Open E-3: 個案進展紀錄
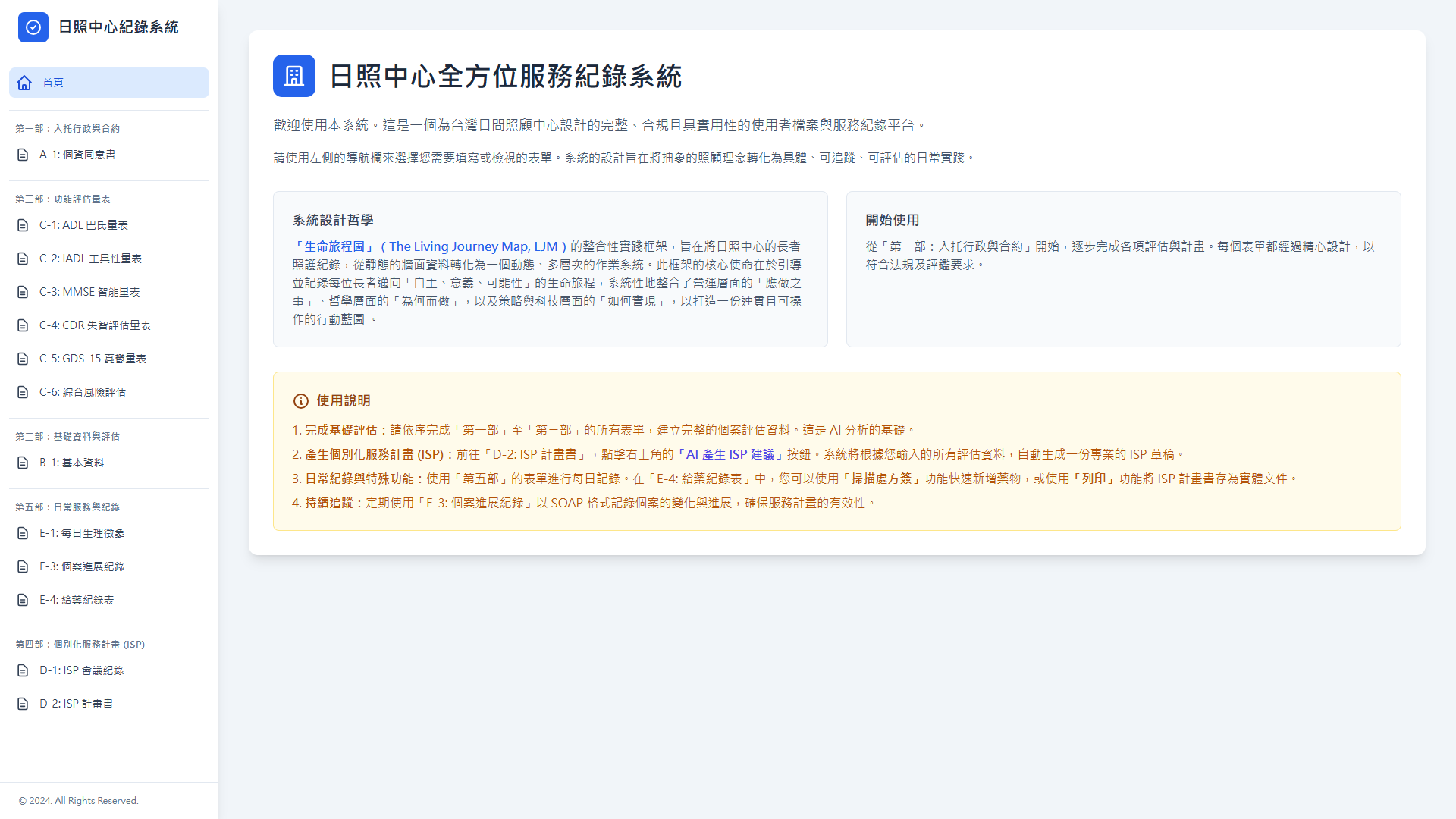Image resolution: width=1456 pixels, height=819 pixels. tap(82, 566)
